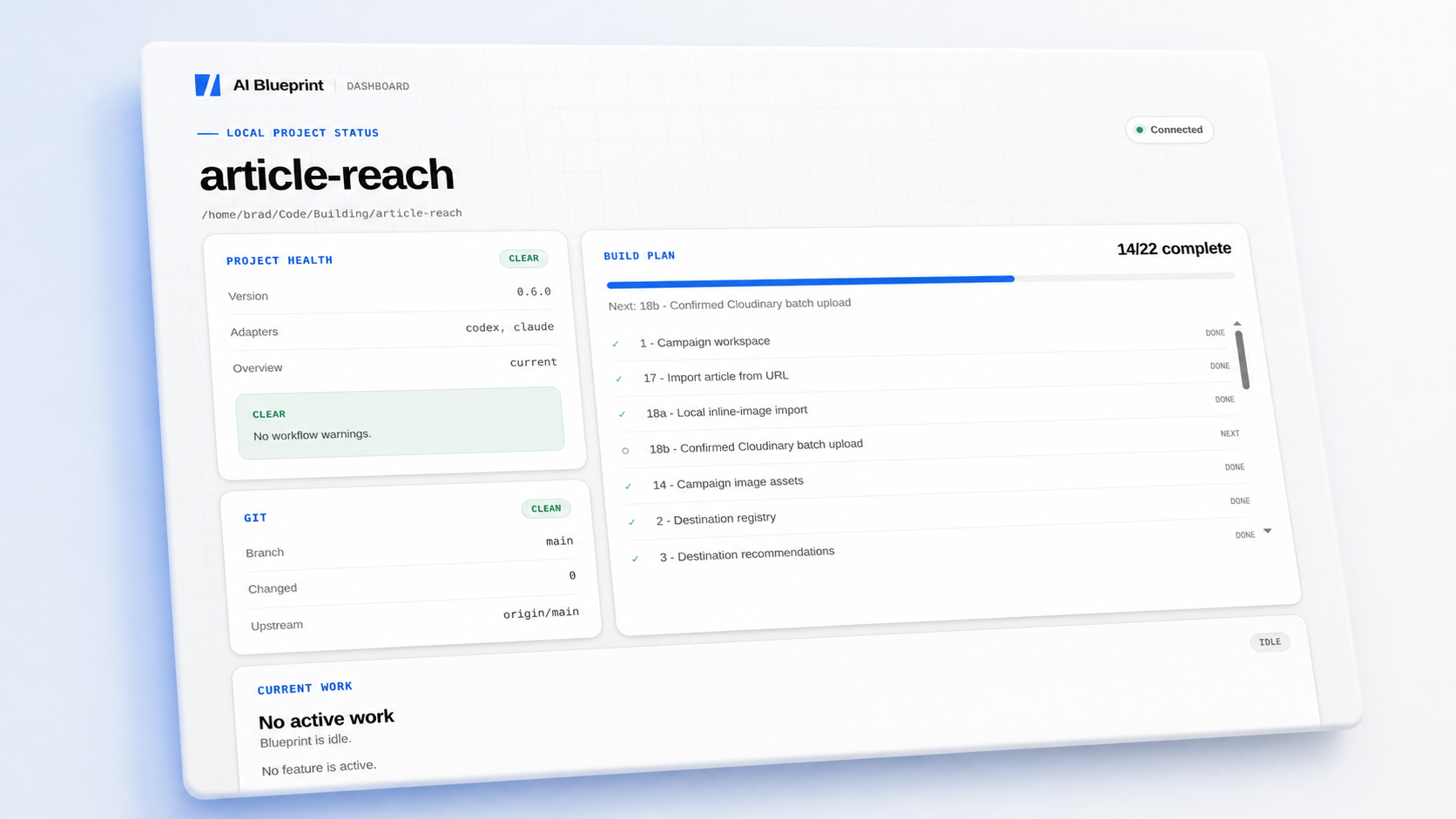Click the checkmark beside 1 - Campaign workspace

pyautogui.click(x=615, y=344)
